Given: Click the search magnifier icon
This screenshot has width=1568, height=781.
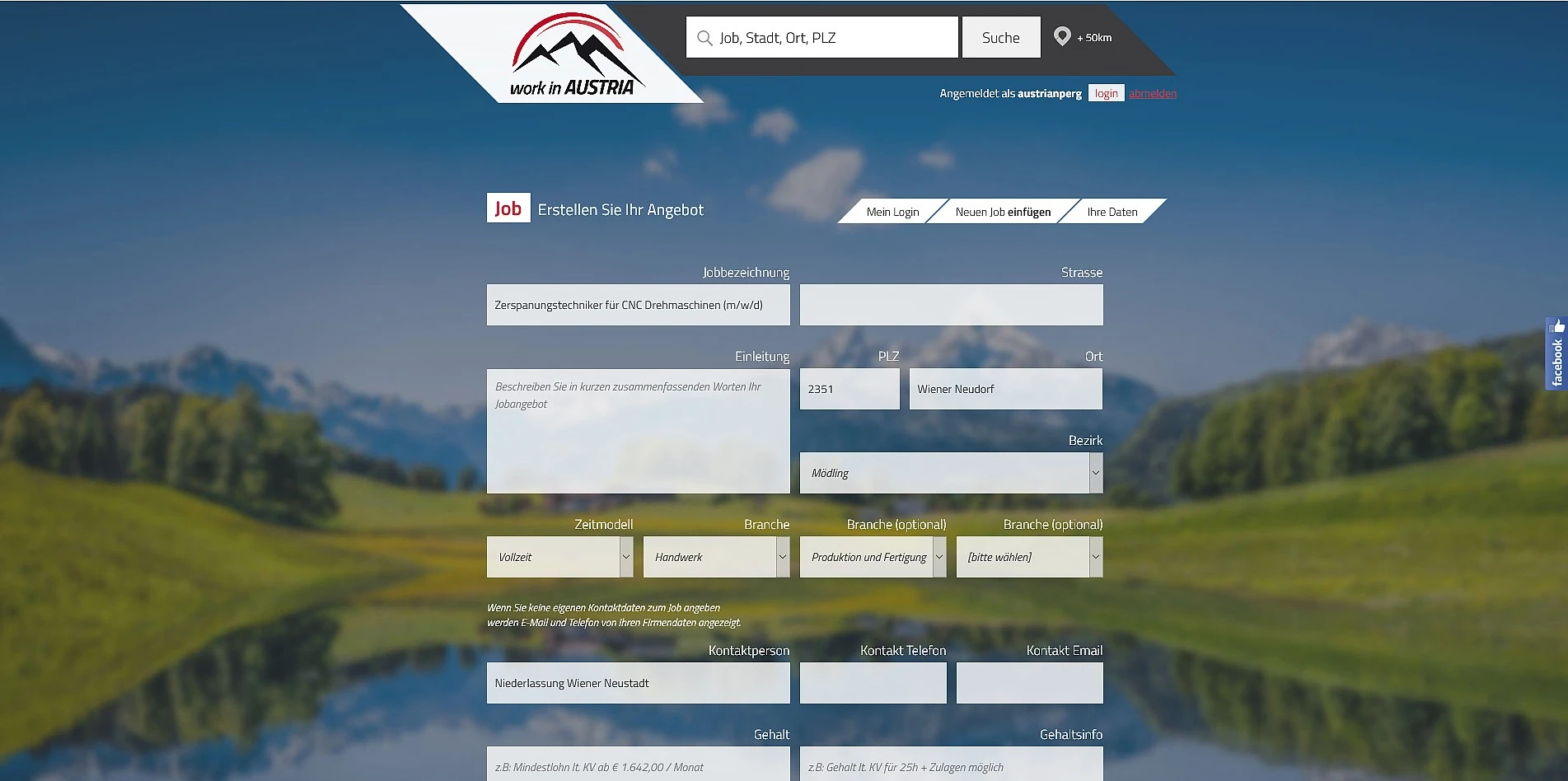Looking at the screenshot, I should coord(704,38).
